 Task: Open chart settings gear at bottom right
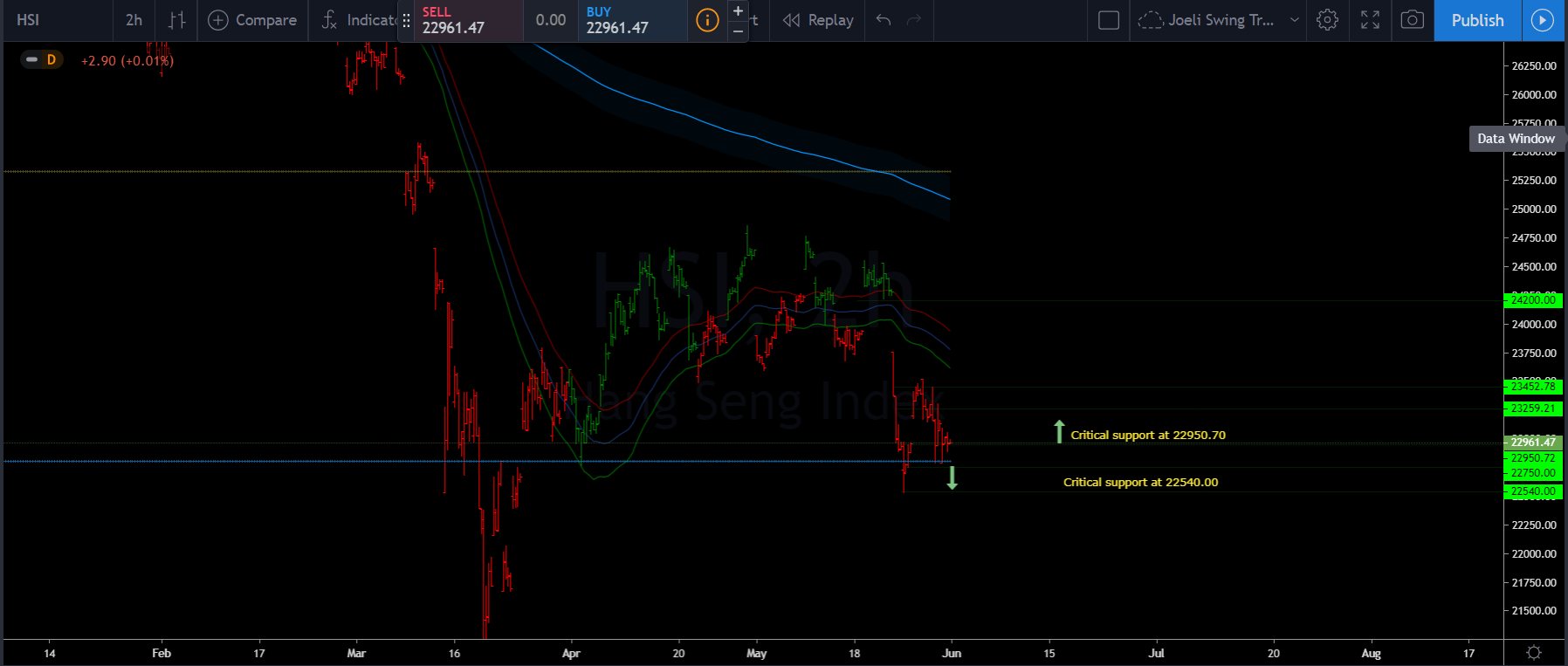coord(1534,653)
